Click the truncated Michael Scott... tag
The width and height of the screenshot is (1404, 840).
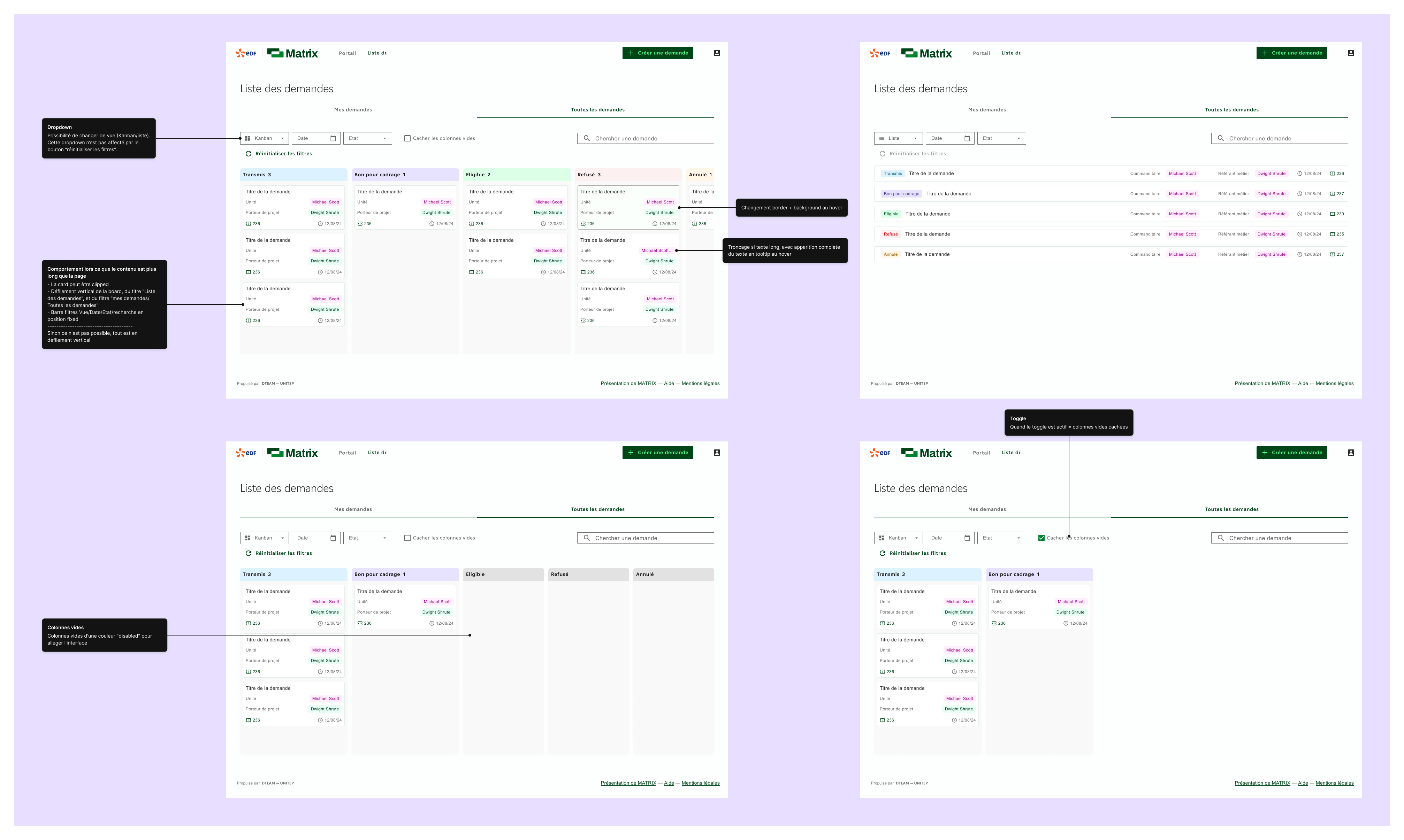657,250
